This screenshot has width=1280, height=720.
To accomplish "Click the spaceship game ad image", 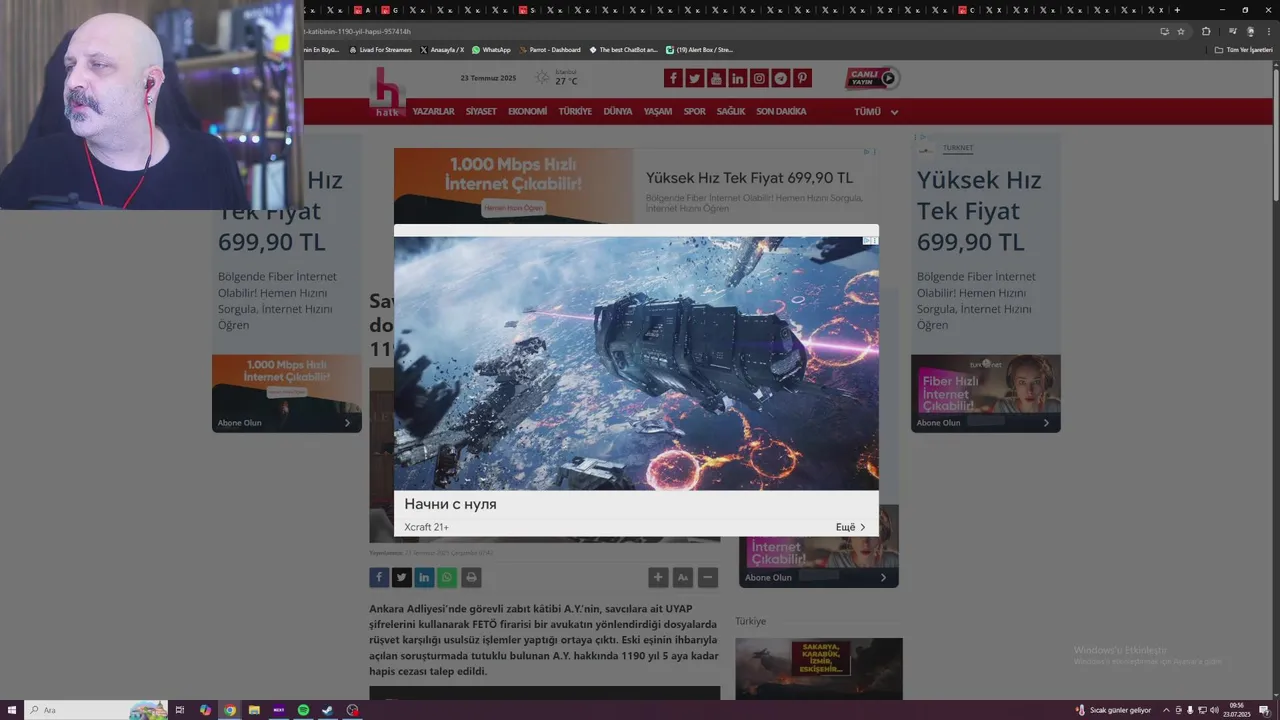I will (636, 363).
